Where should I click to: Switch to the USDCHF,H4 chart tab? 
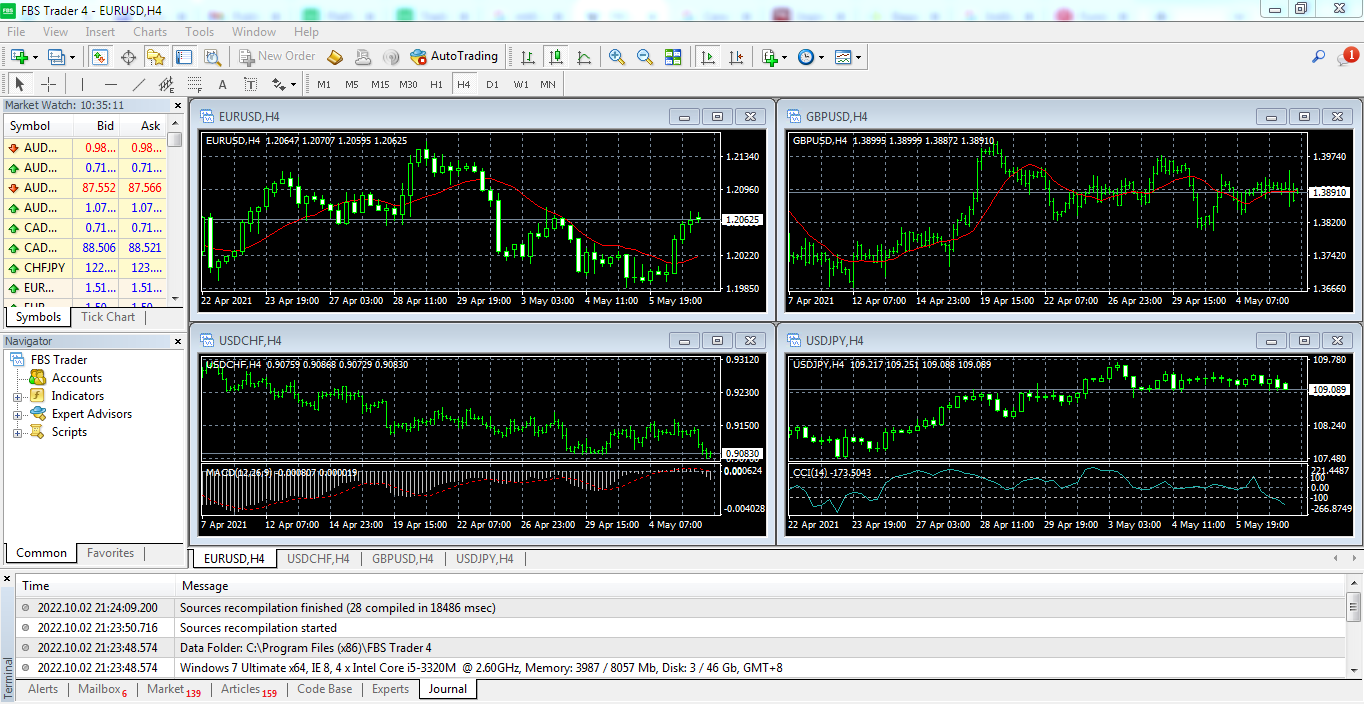point(318,559)
